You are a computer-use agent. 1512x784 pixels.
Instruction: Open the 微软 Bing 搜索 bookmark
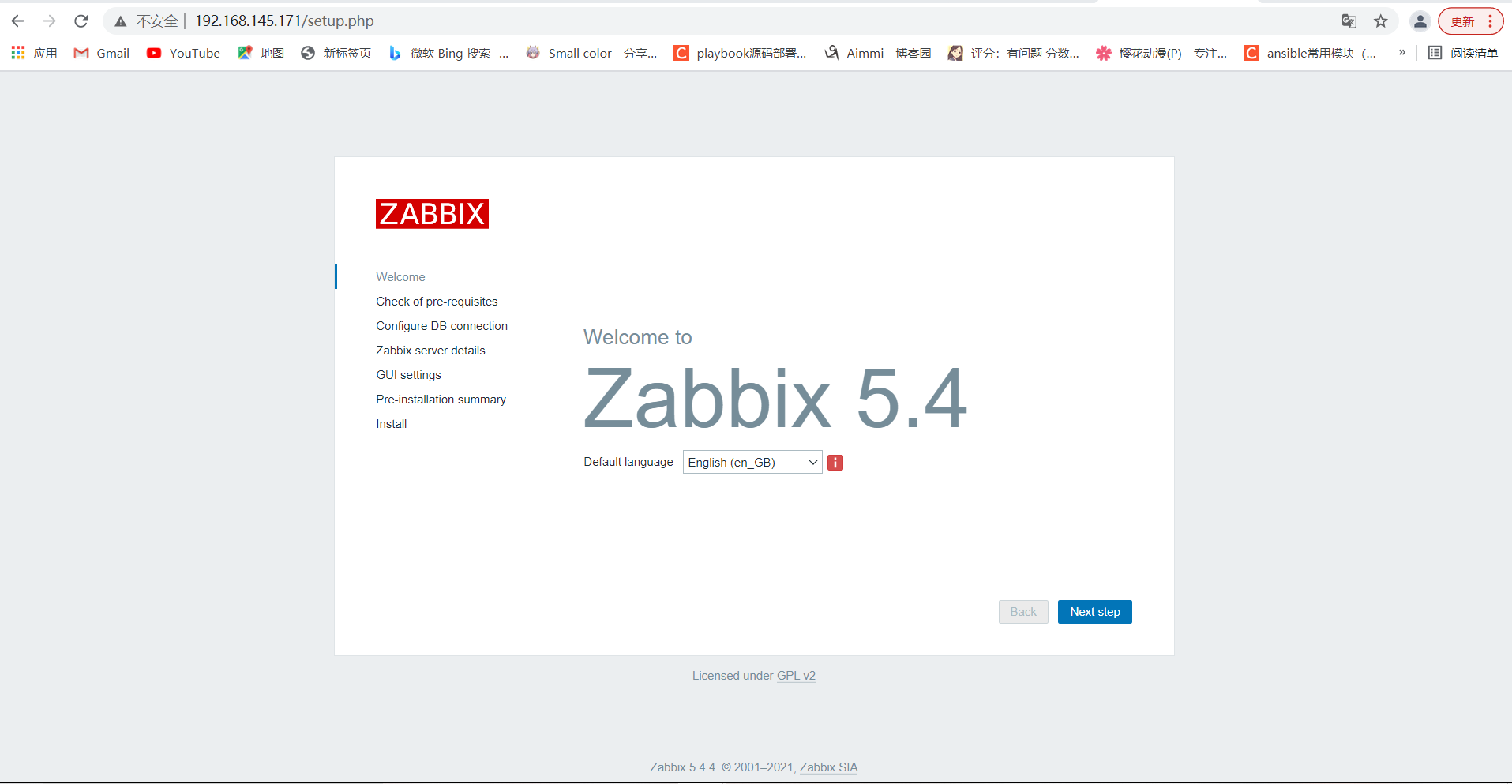(x=448, y=53)
